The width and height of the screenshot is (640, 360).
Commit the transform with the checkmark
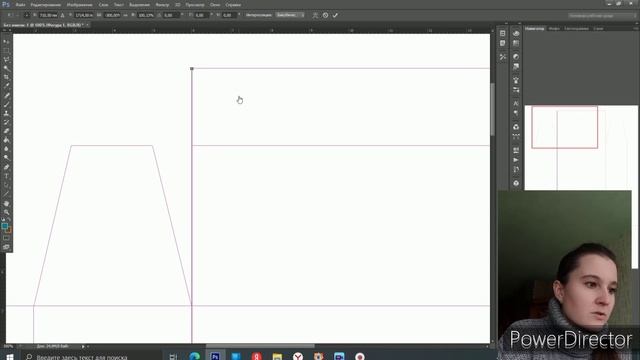335,15
